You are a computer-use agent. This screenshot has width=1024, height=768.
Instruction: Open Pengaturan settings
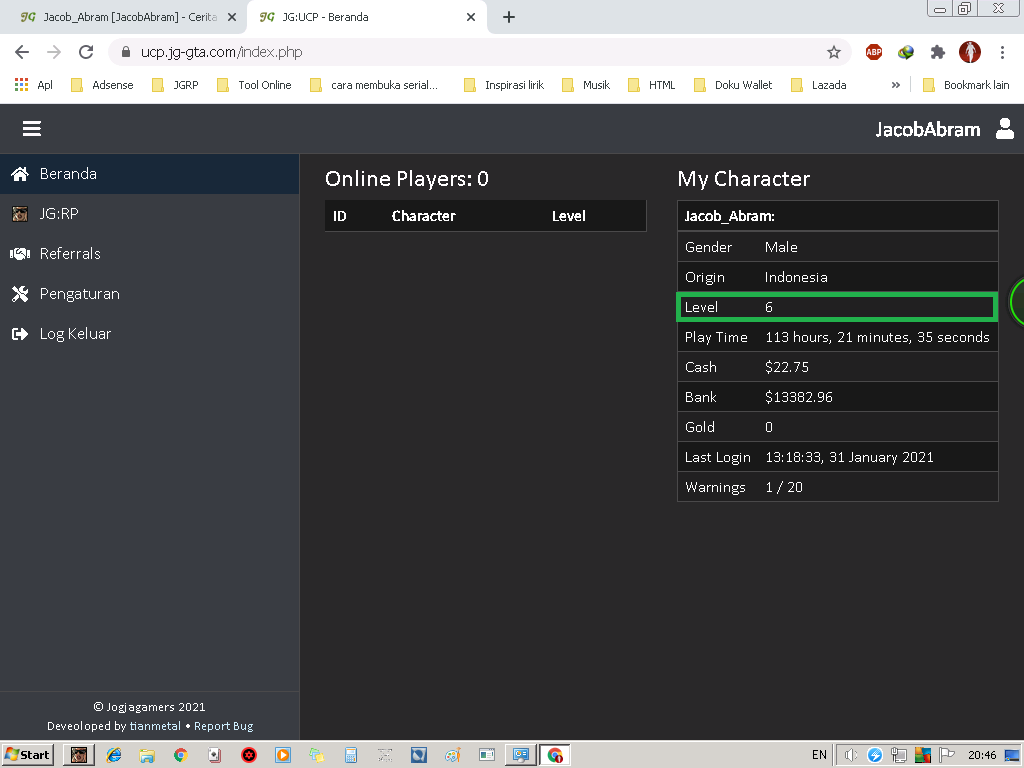click(x=150, y=294)
